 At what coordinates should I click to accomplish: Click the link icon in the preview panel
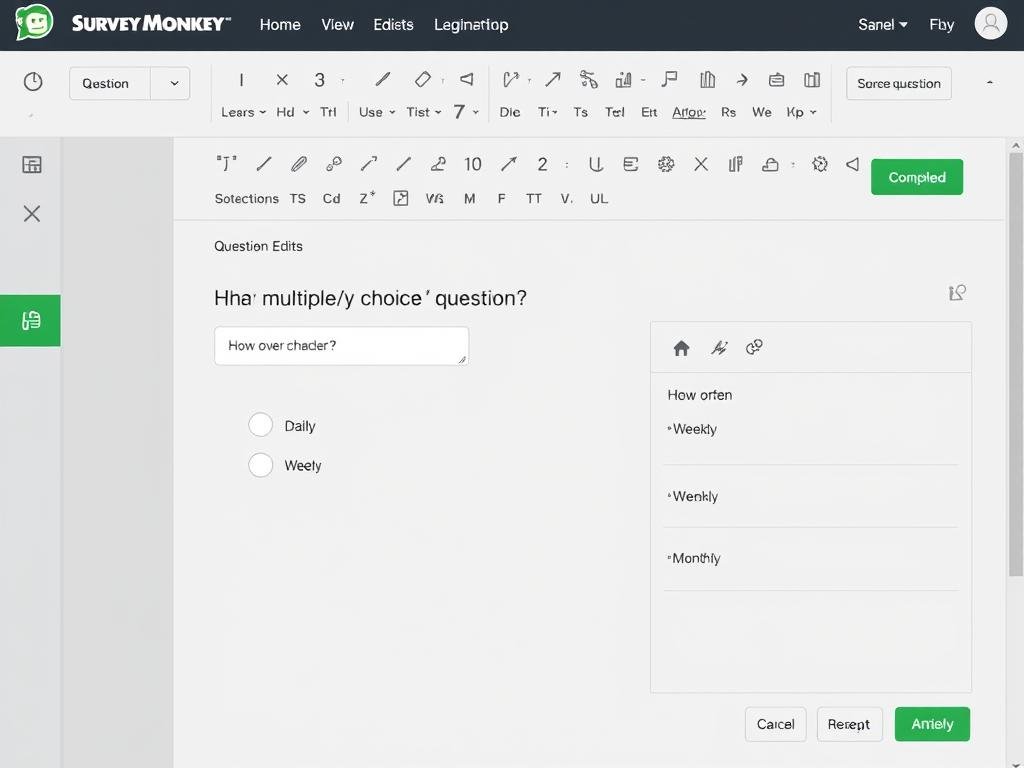point(754,347)
